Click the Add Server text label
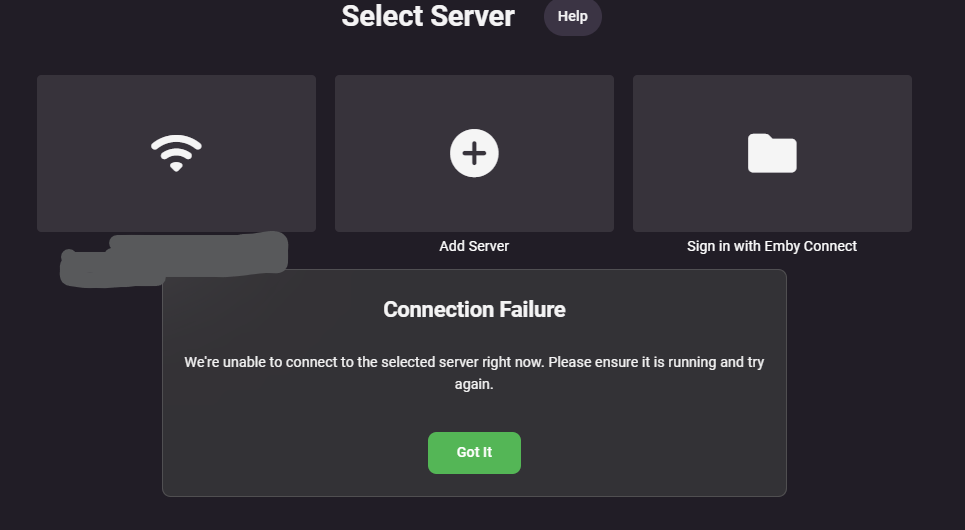 click(474, 246)
